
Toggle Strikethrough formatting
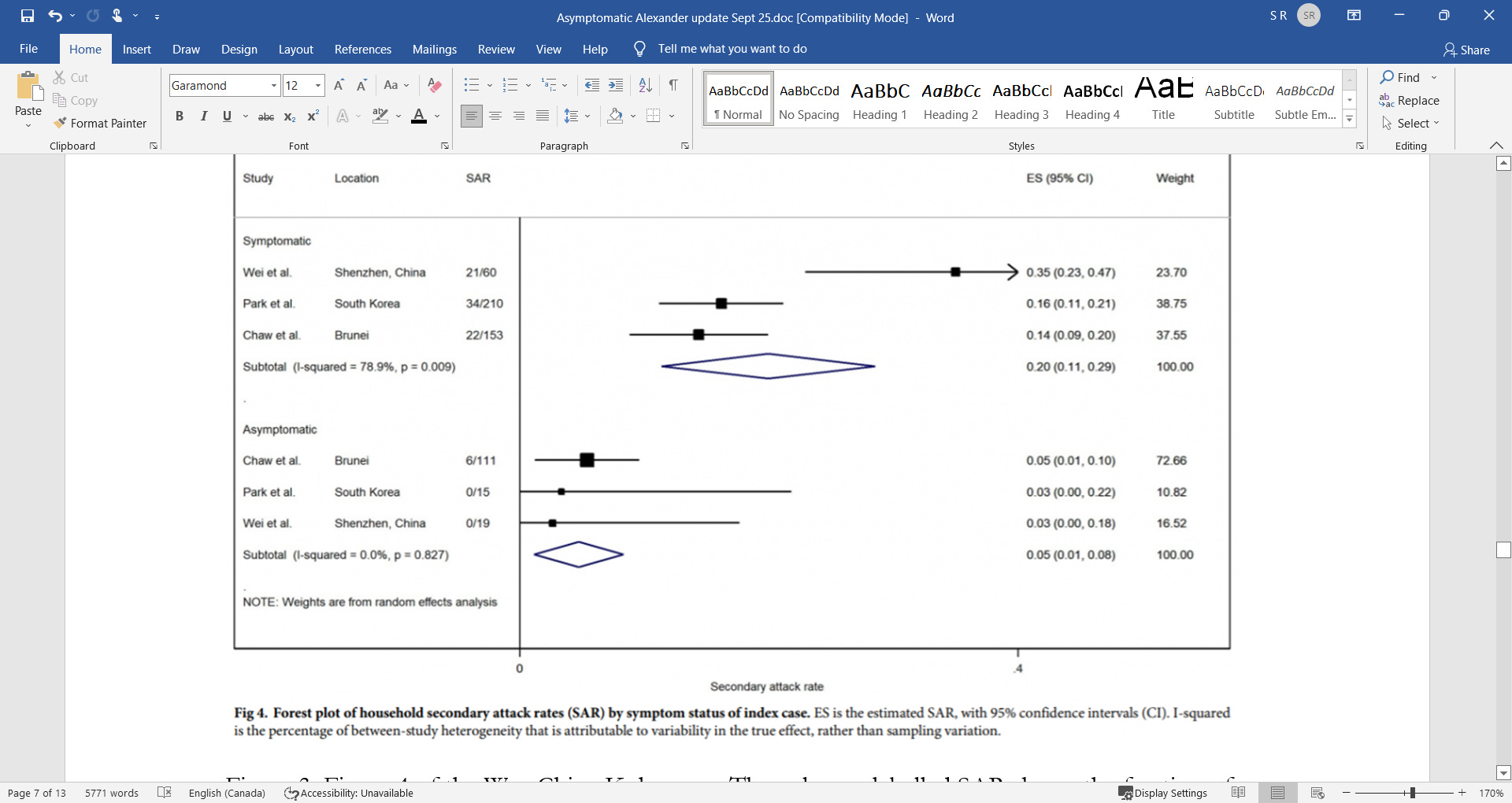[266, 117]
